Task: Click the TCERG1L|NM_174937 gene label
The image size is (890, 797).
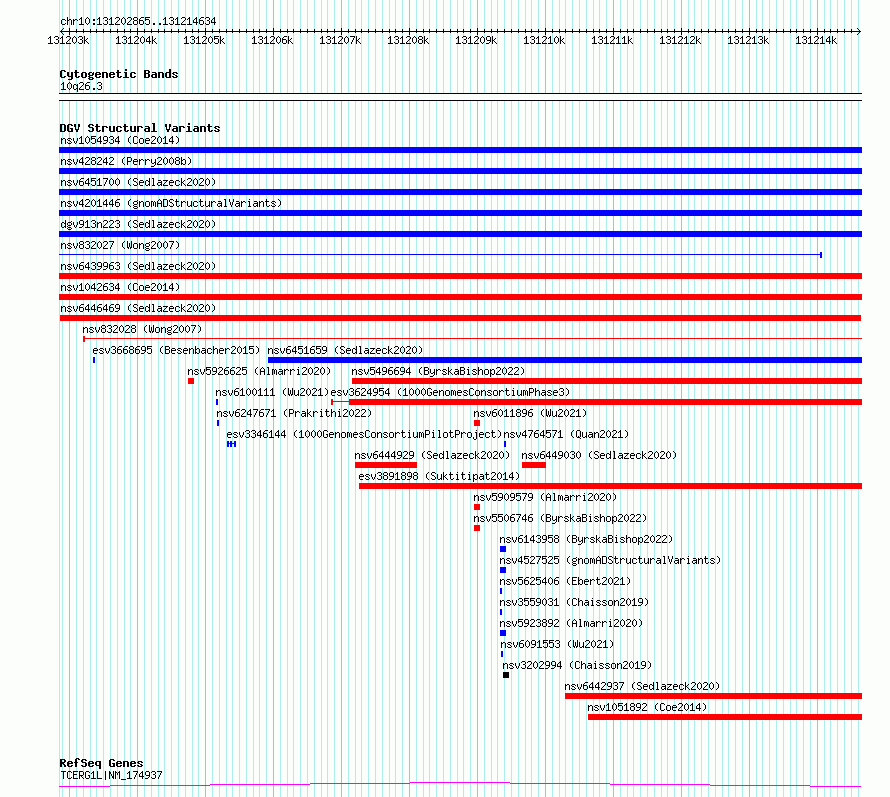Action: click(x=111, y=775)
